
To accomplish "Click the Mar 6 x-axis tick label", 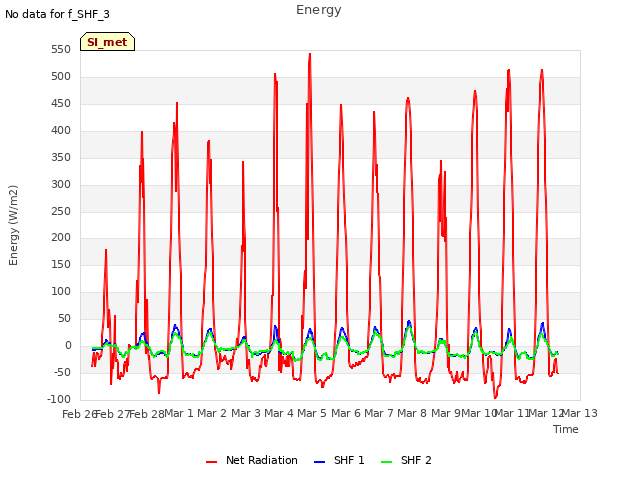I will (346, 413).
